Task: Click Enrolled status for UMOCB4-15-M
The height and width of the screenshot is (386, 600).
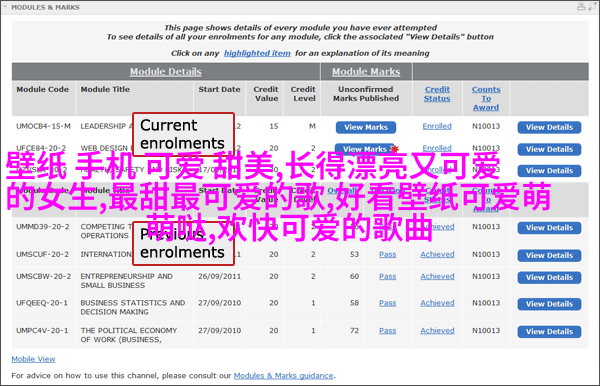Action: point(437,126)
